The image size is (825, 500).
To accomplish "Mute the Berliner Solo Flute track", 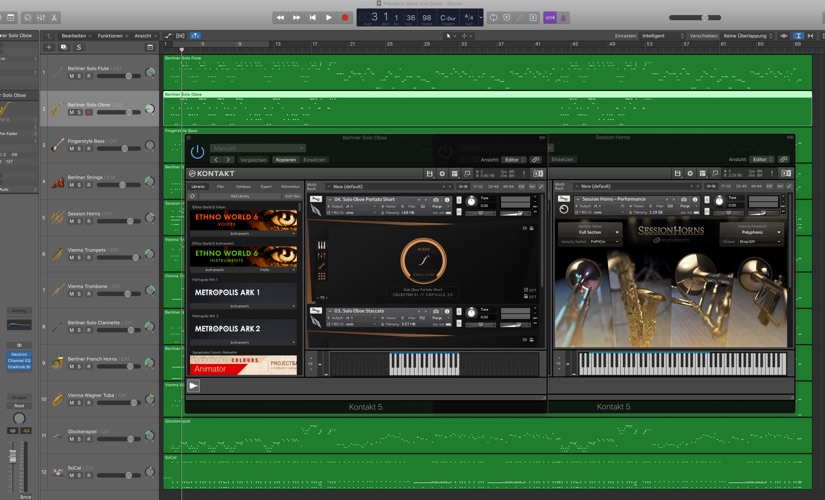I will [x=72, y=76].
